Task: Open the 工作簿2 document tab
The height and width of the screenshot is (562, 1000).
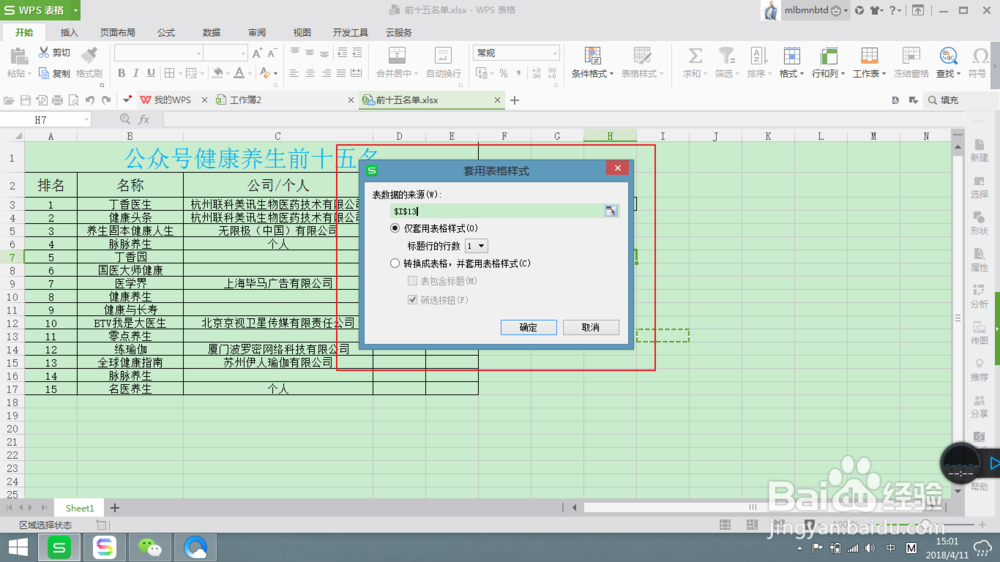Action: [246, 100]
